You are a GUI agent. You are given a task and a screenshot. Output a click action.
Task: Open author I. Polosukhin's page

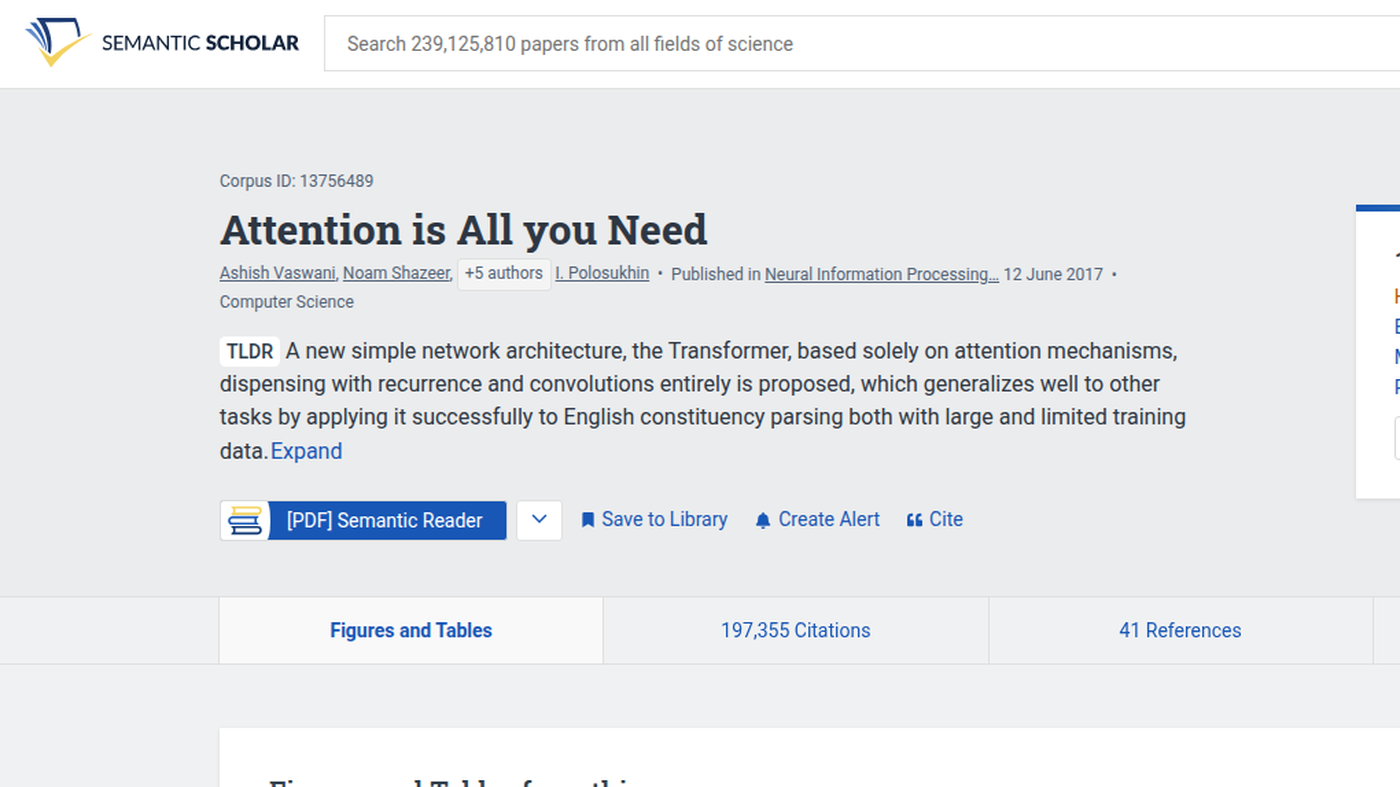pos(602,273)
